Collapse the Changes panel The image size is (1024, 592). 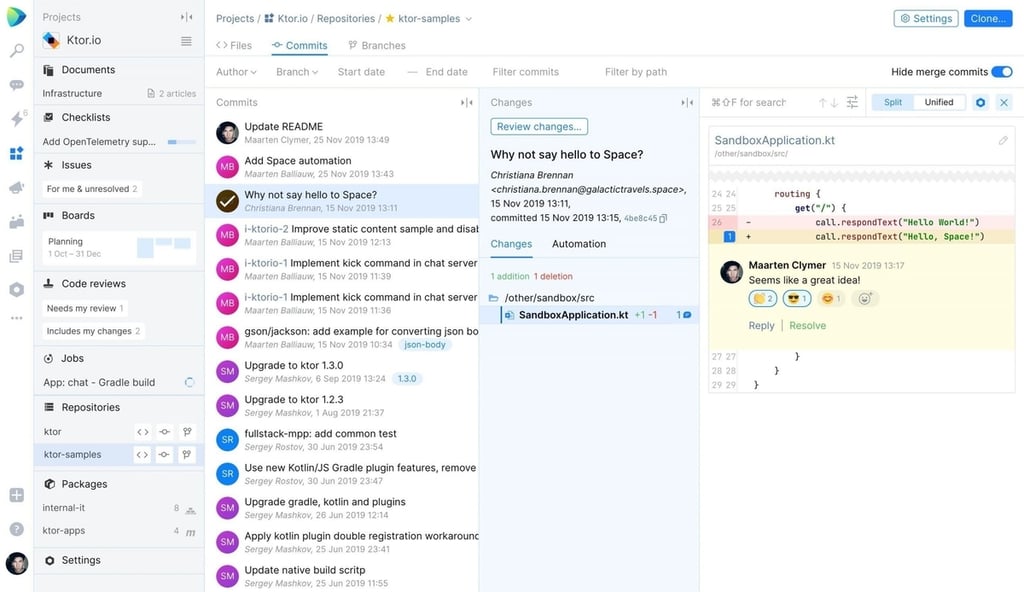click(x=687, y=103)
